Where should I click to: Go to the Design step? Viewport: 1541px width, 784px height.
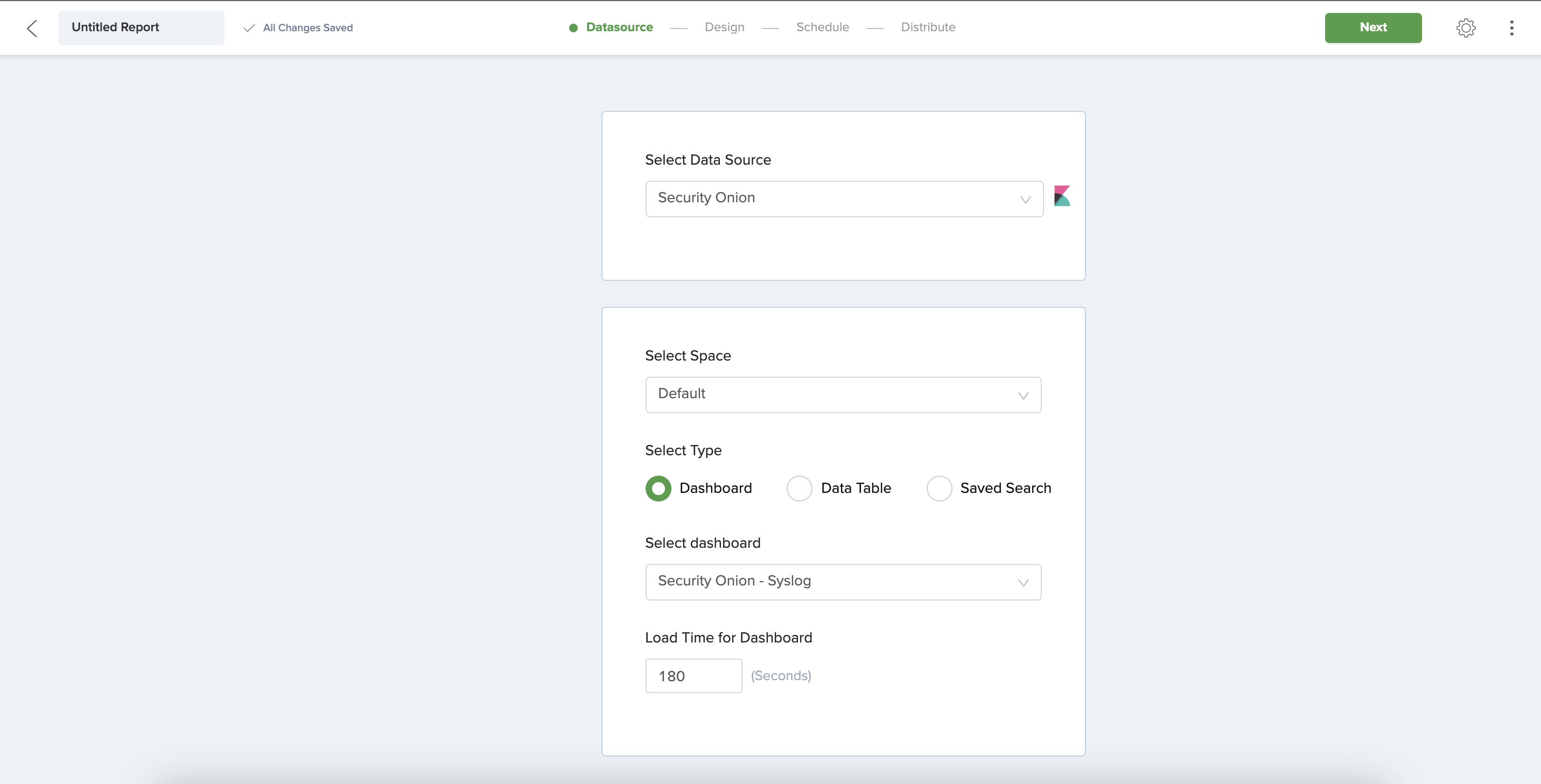pos(724,27)
